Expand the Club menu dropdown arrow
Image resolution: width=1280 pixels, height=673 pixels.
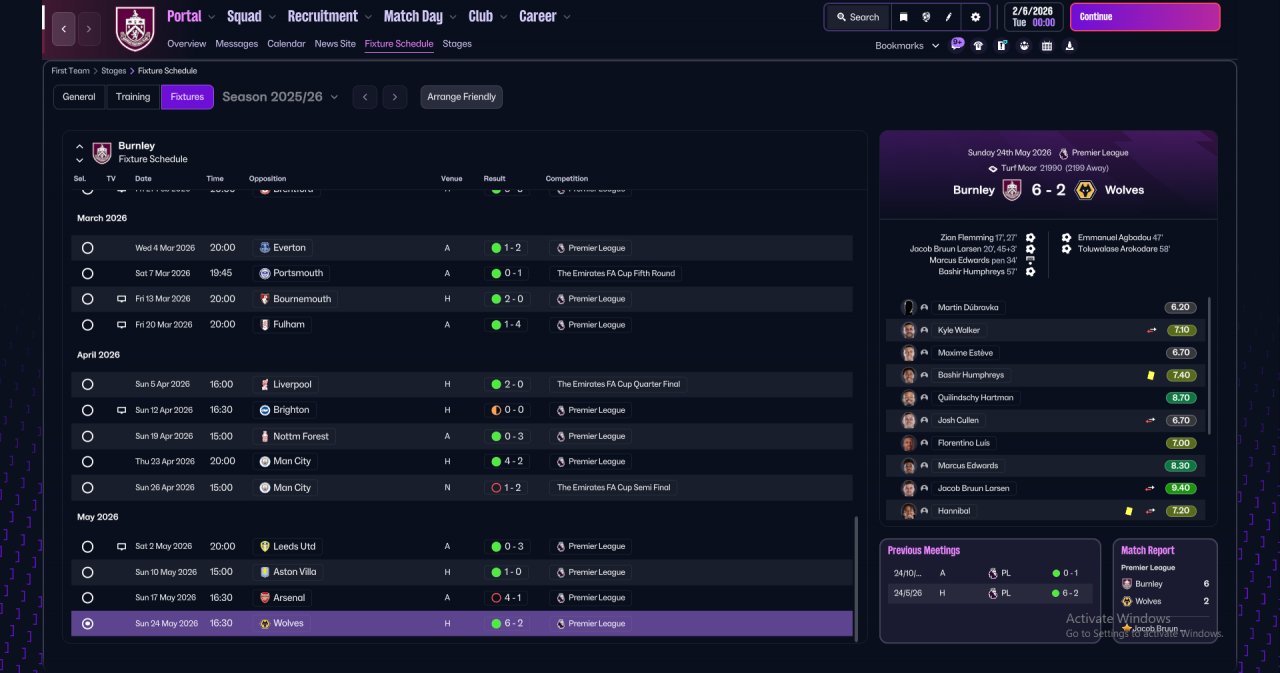[503, 17]
